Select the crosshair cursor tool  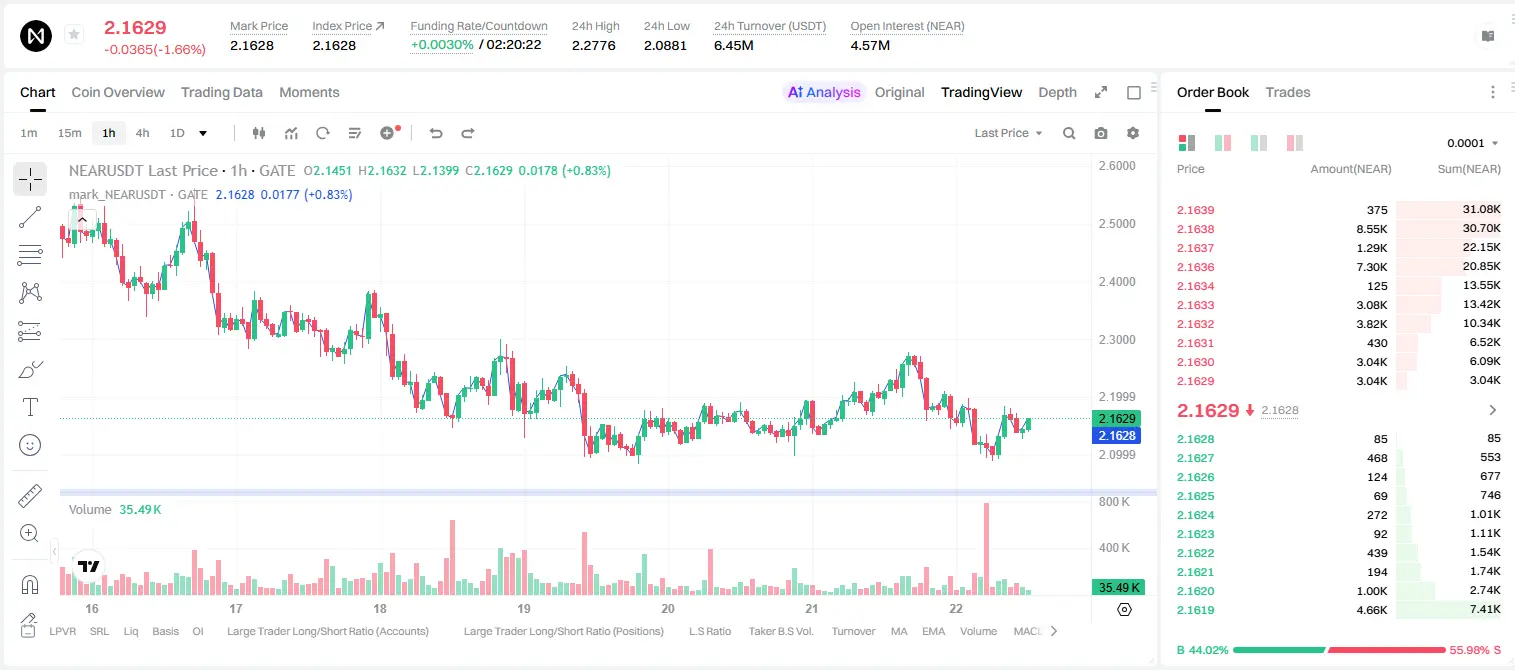pos(30,179)
